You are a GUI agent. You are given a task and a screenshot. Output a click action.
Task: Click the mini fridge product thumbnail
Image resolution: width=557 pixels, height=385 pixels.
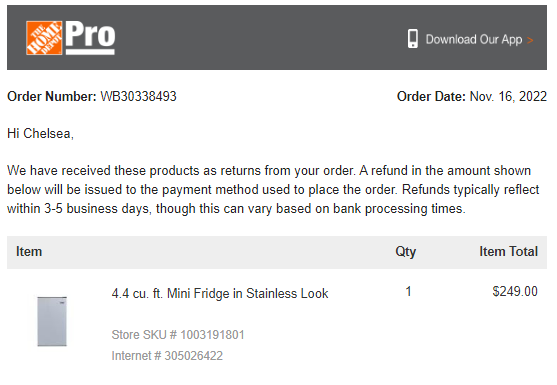pos(52,321)
